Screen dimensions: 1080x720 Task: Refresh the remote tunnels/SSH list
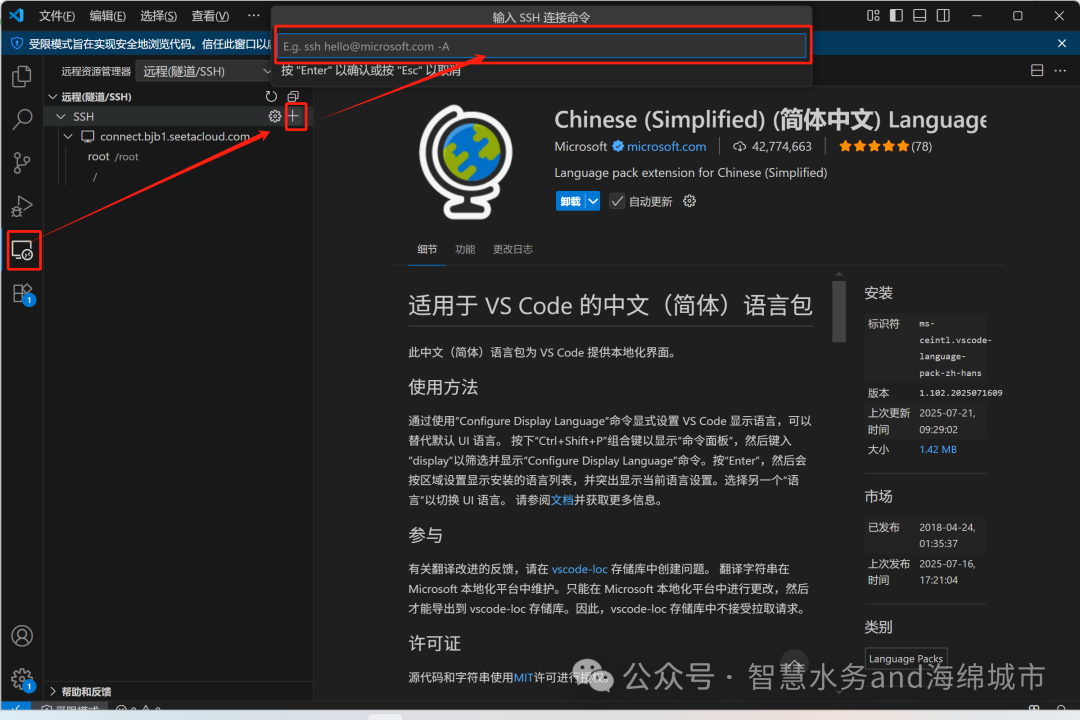tap(271, 96)
